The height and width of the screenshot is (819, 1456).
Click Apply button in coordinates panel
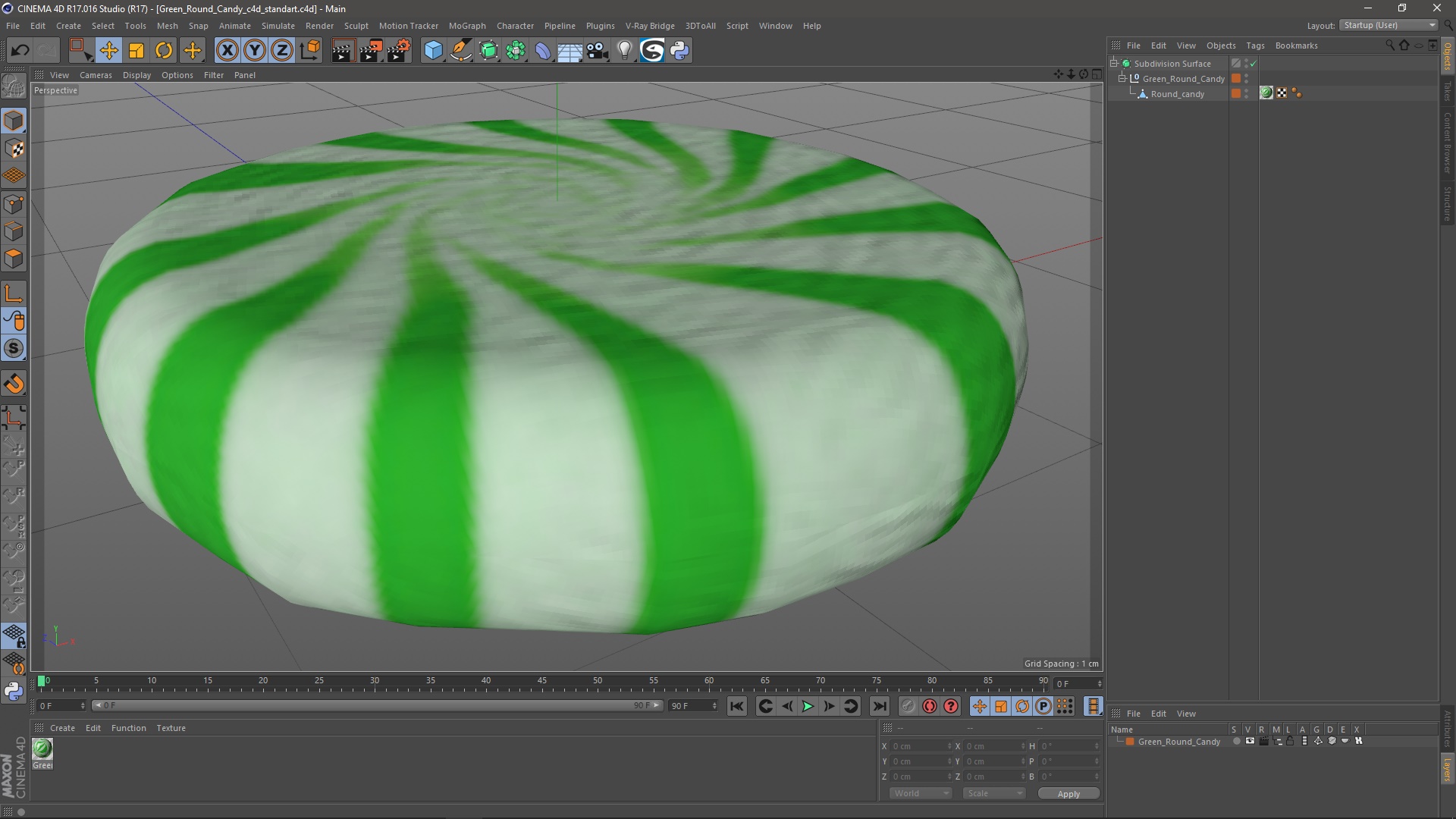pos(1068,793)
